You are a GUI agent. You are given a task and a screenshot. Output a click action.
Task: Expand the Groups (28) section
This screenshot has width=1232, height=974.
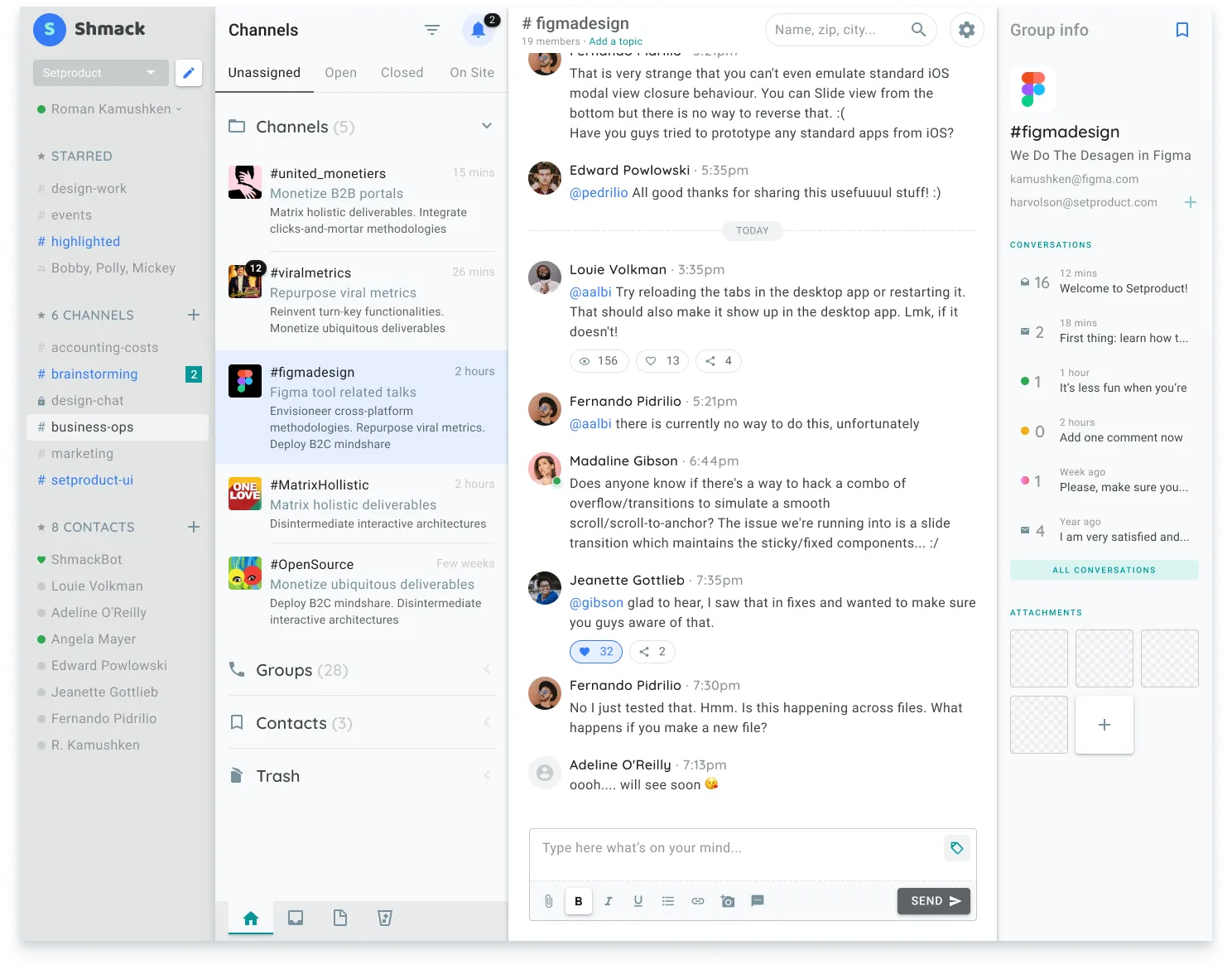[487, 669]
